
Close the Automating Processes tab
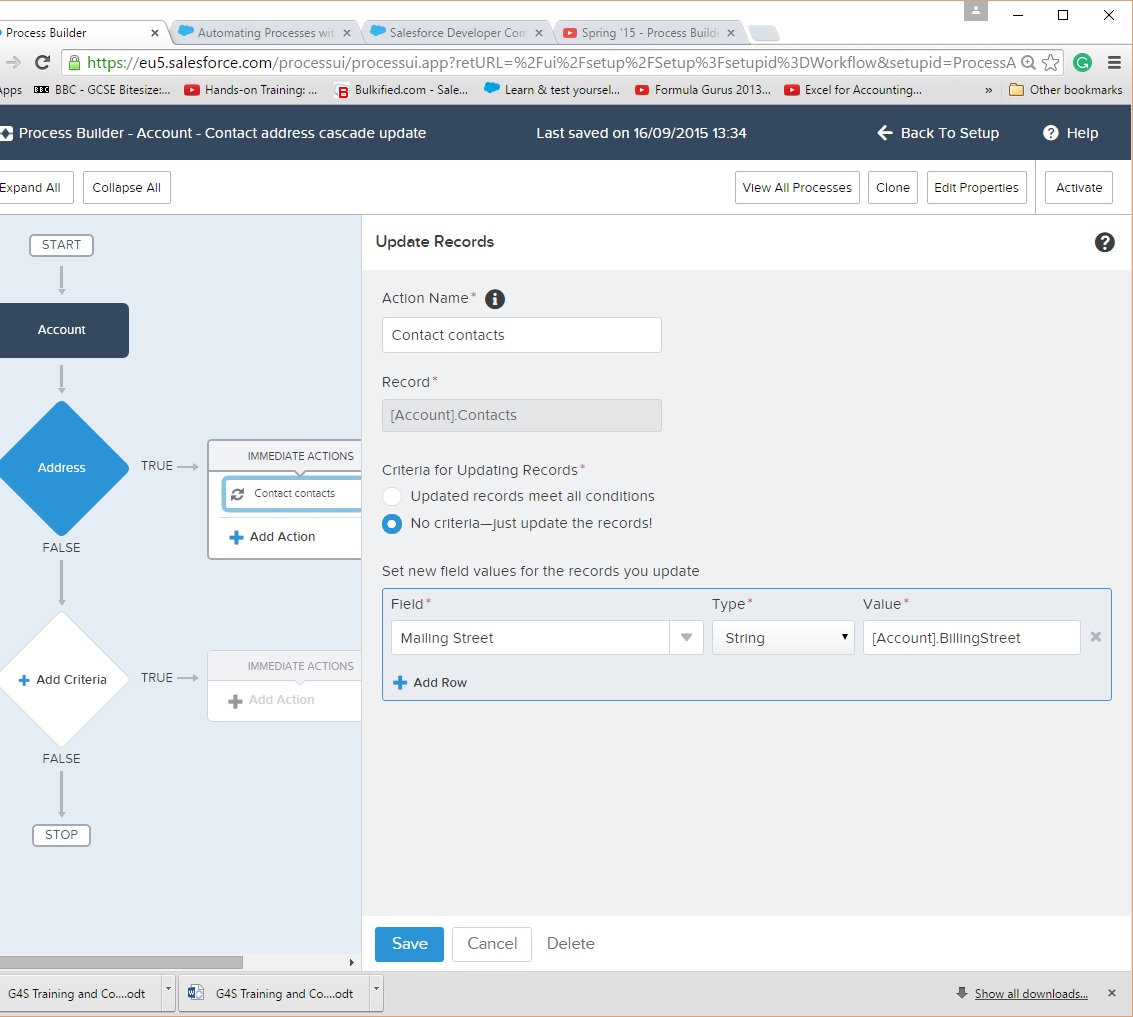tap(347, 33)
